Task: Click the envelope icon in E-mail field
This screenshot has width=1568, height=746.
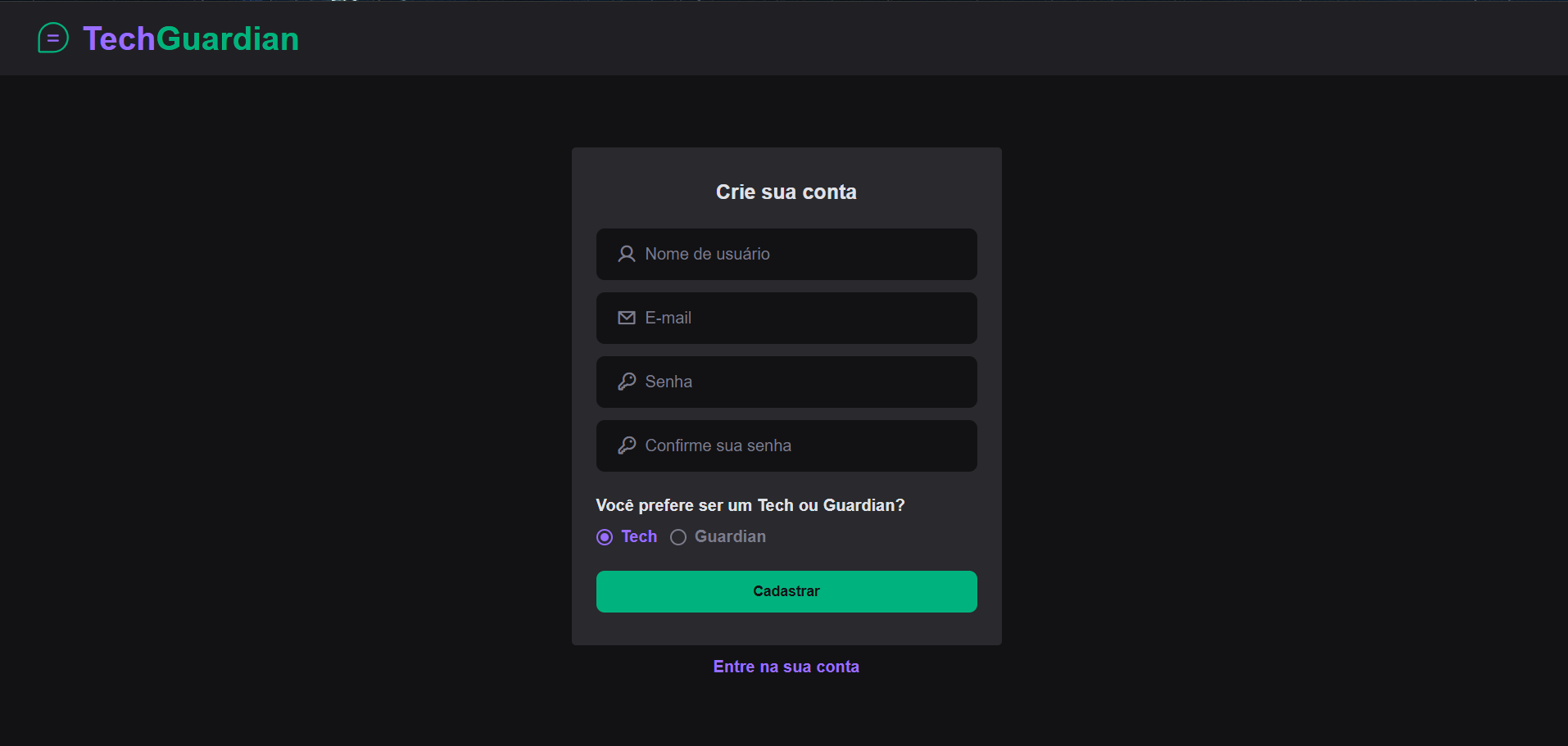Action: [x=627, y=318]
